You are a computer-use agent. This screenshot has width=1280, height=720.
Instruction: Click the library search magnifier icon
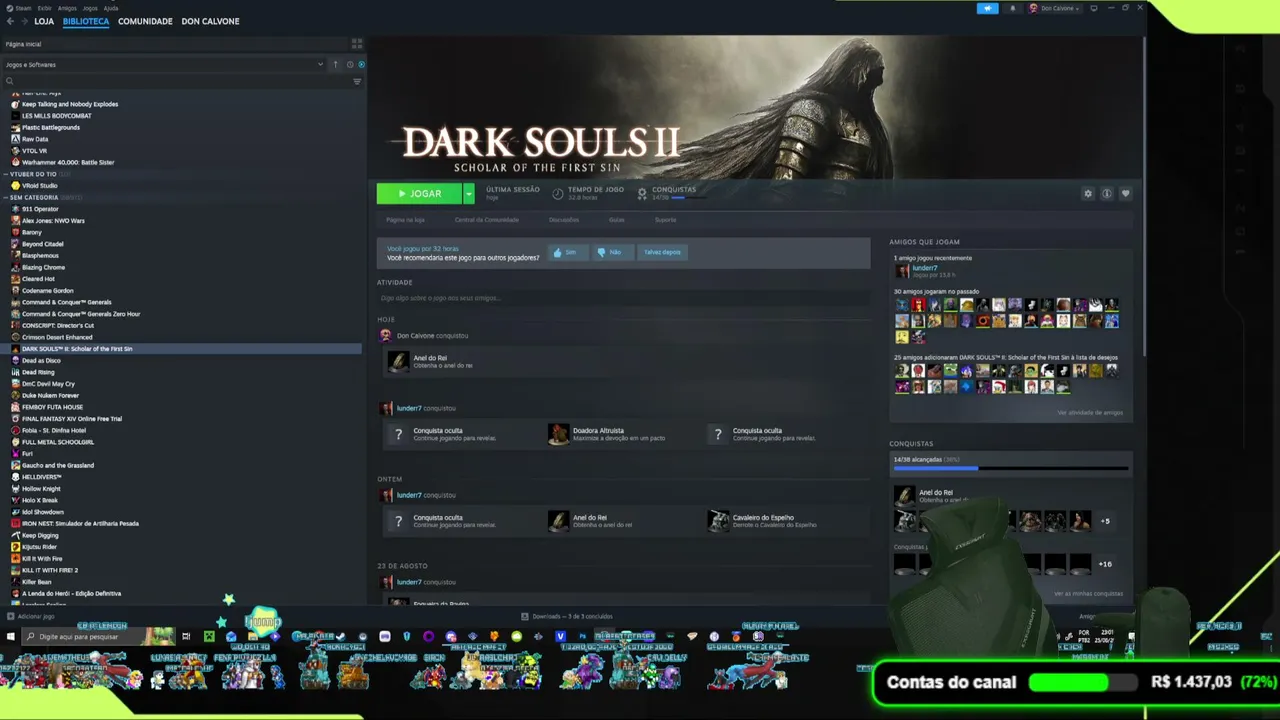click(10, 81)
